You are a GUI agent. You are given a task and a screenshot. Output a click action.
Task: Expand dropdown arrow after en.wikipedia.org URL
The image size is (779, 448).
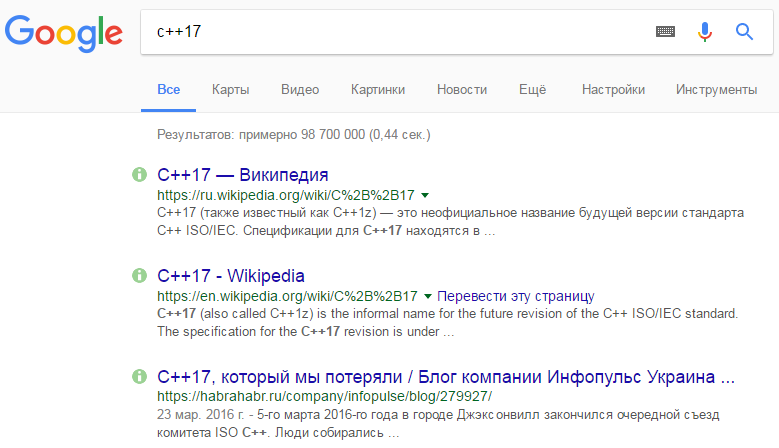[x=428, y=297]
